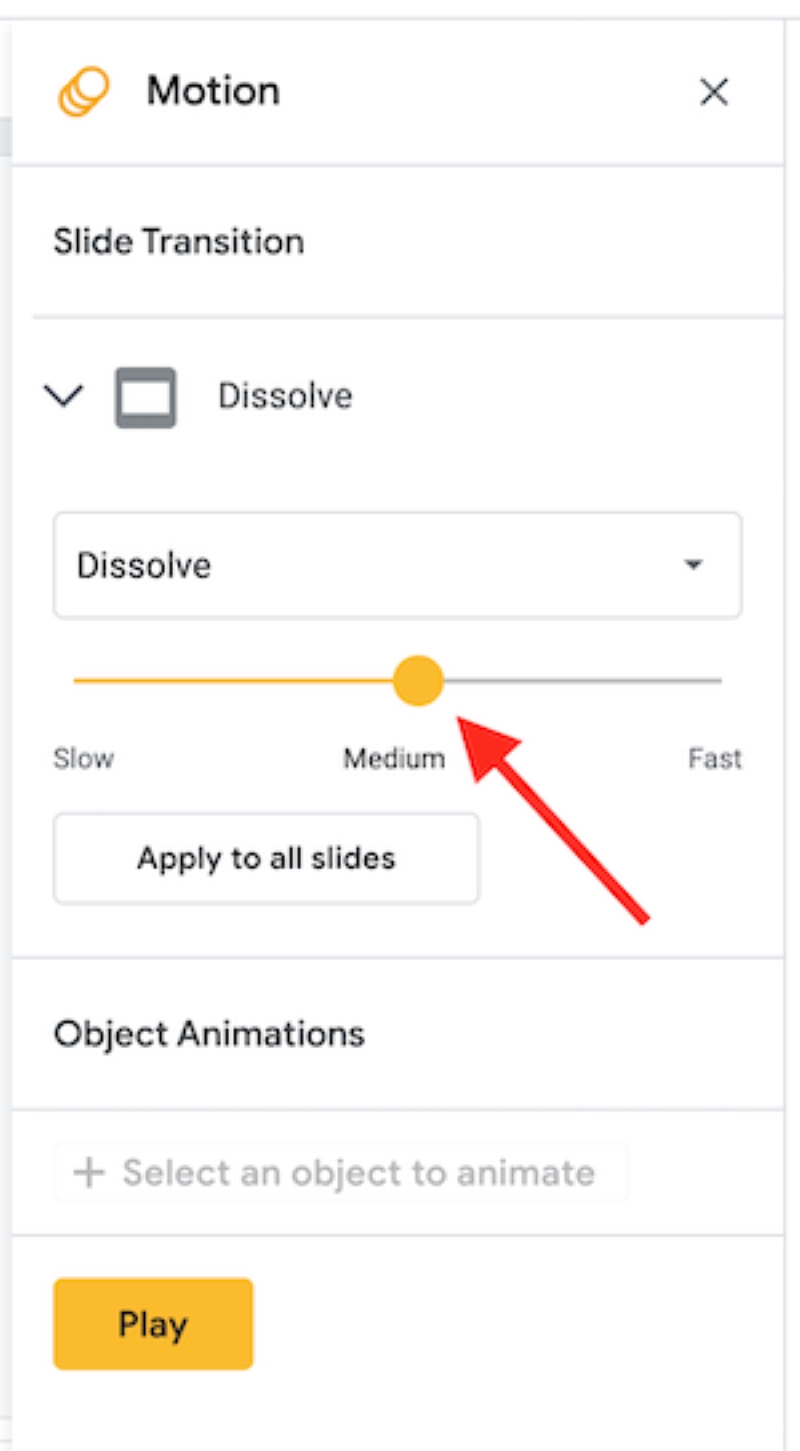The height and width of the screenshot is (1451, 800).
Task: Click the transition speed slider handle
Action: (417, 680)
